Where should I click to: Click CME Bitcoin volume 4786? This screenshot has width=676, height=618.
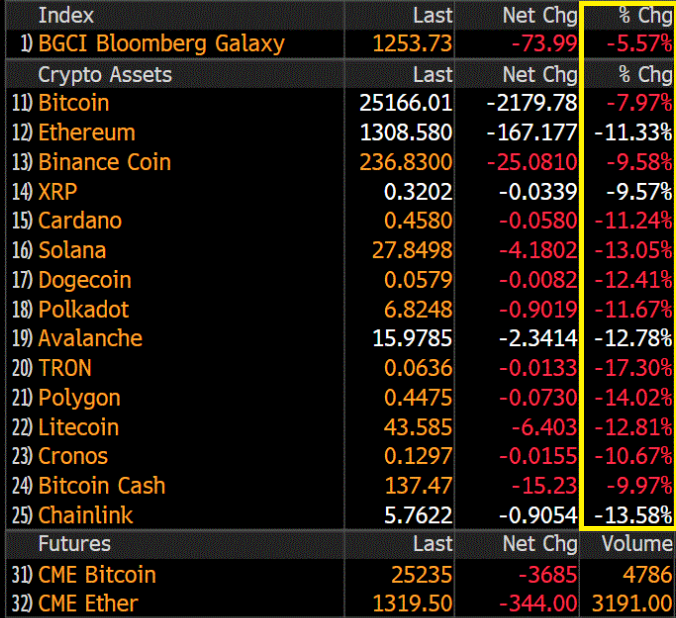(x=647, y=575)
